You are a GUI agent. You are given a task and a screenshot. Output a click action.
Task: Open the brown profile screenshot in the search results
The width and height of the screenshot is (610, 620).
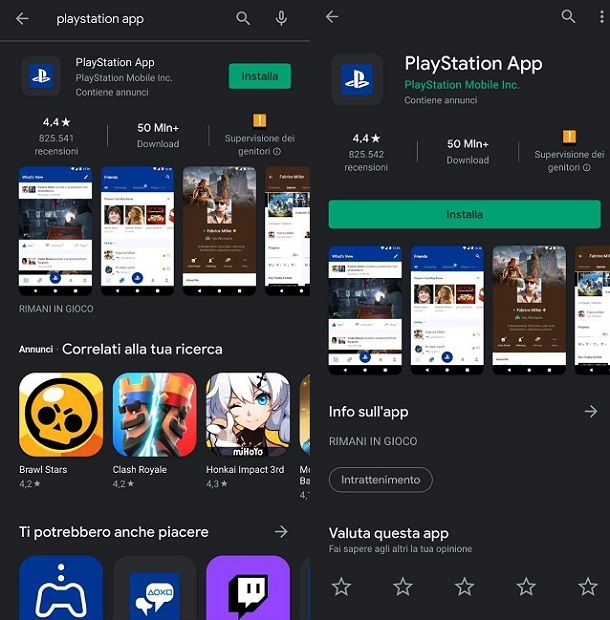(219, 231)
